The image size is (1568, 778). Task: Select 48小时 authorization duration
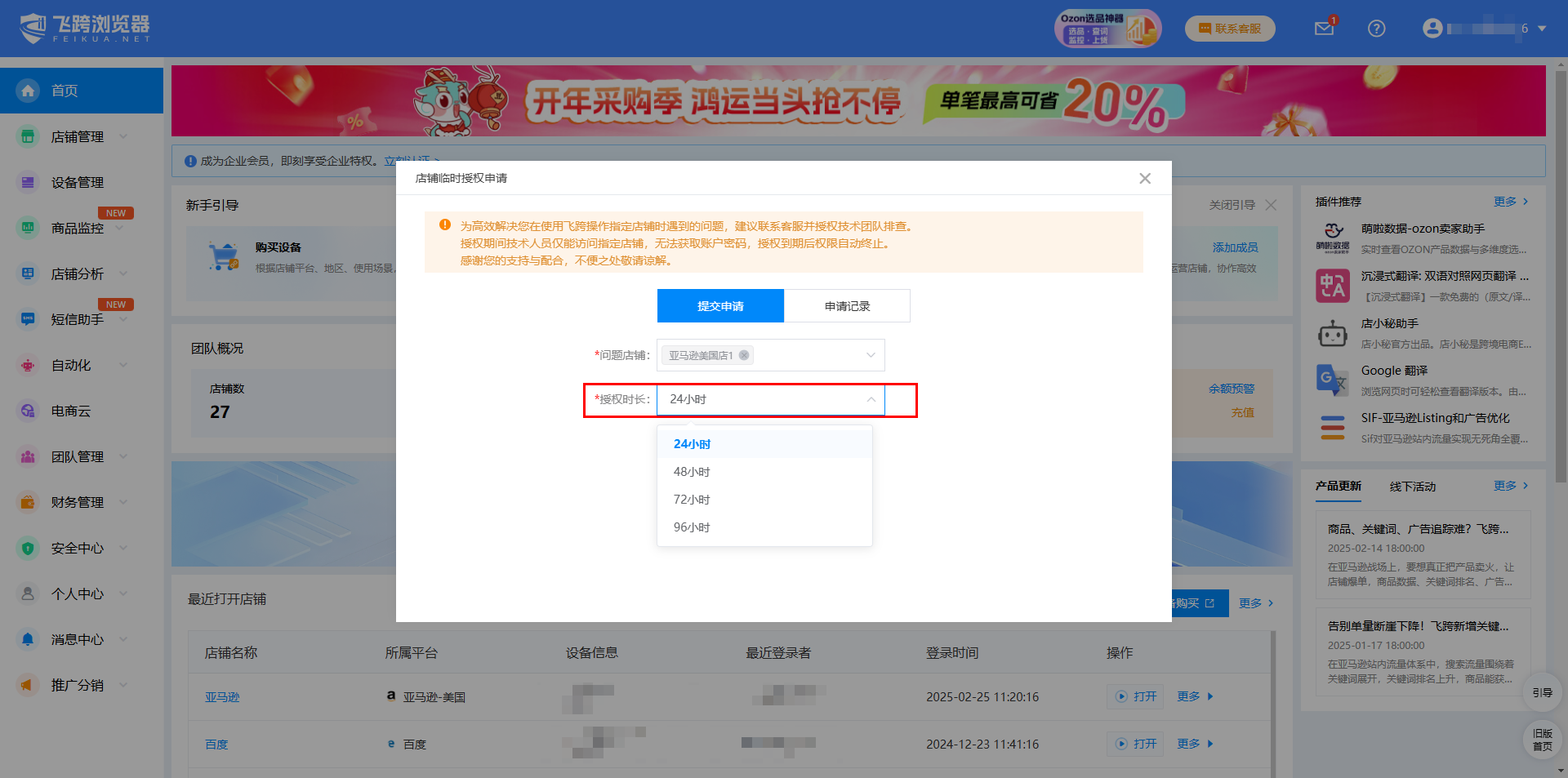tap(692, 472)
